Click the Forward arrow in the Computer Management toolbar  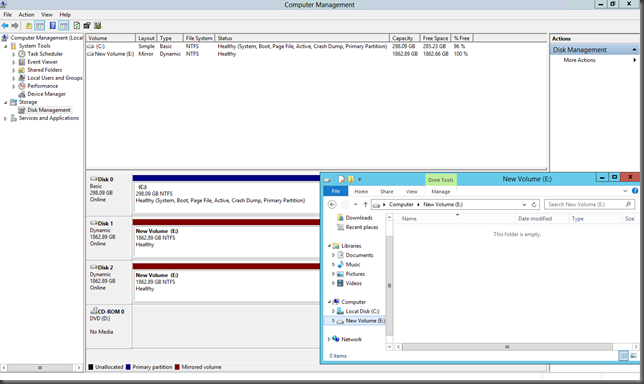pos(15,25)
